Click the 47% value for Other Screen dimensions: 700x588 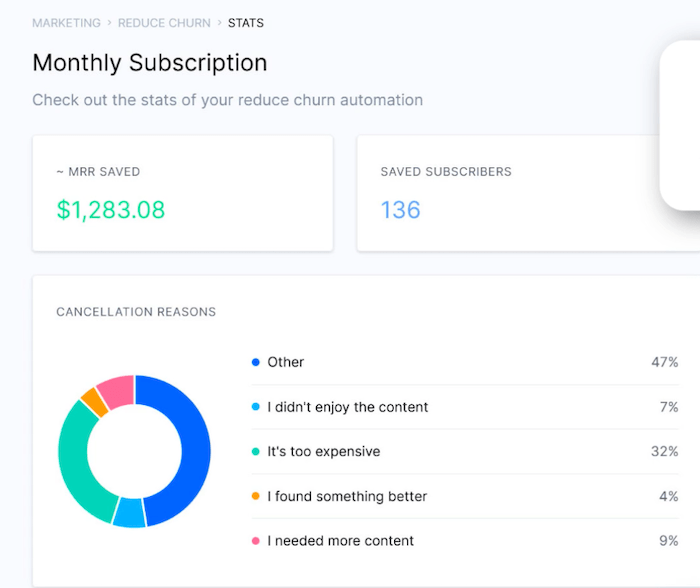click(665, 362)
